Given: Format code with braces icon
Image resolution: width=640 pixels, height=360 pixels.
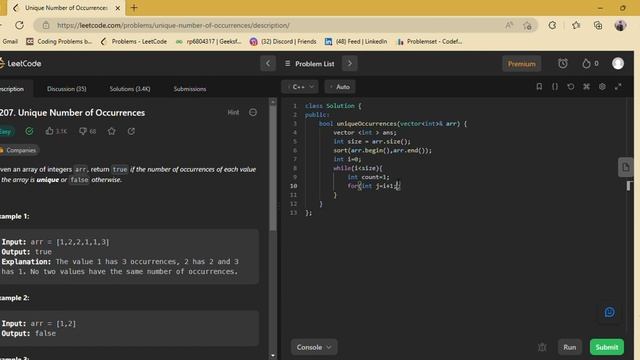Looking at the screenshot, I should tap(555, 87).
